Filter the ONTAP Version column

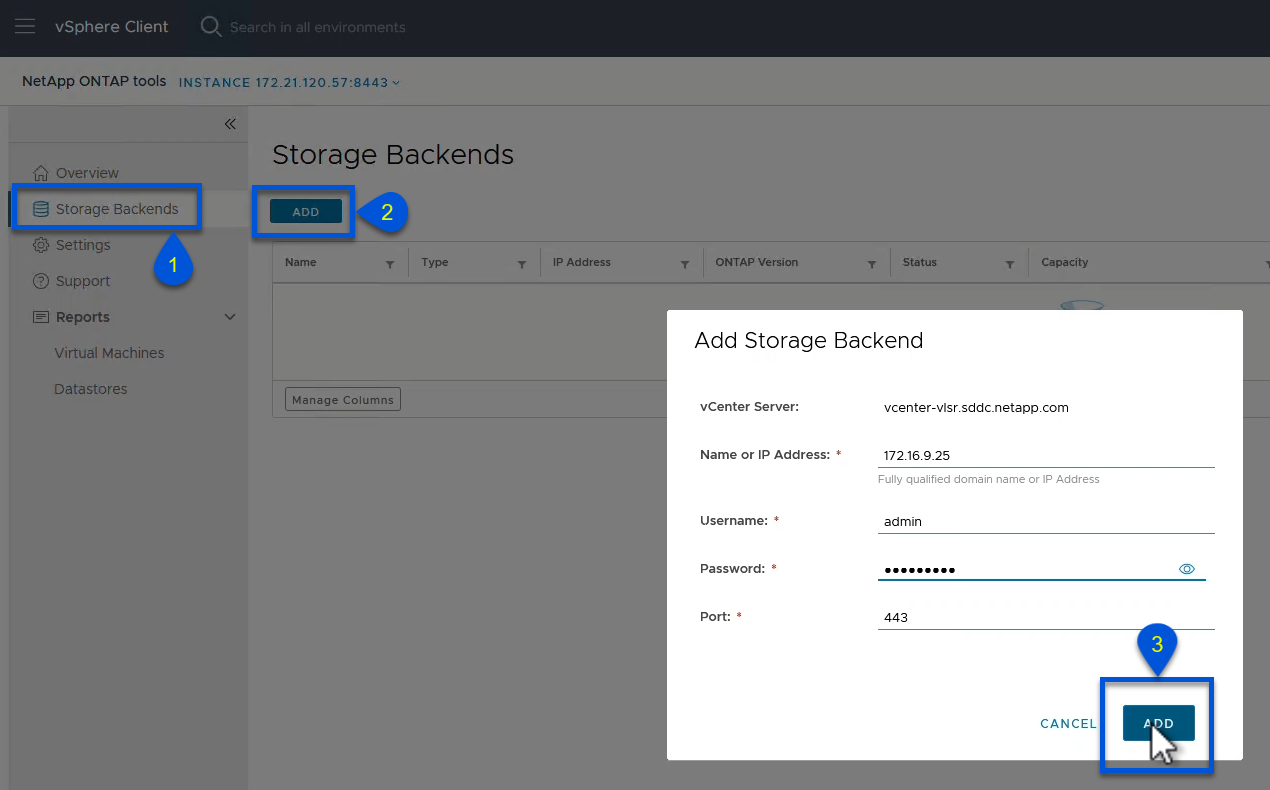[872, 264]
